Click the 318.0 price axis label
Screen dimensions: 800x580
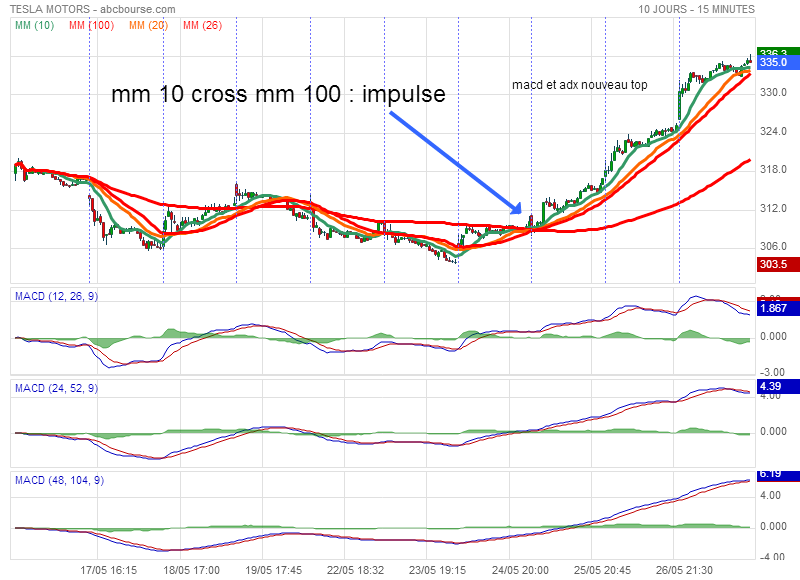773,169
